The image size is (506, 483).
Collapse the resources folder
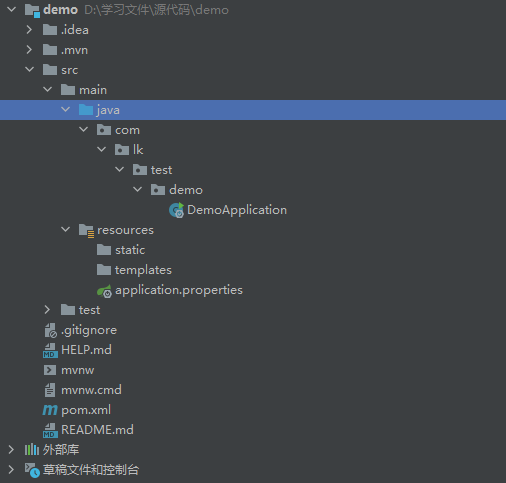pos(66,230)
